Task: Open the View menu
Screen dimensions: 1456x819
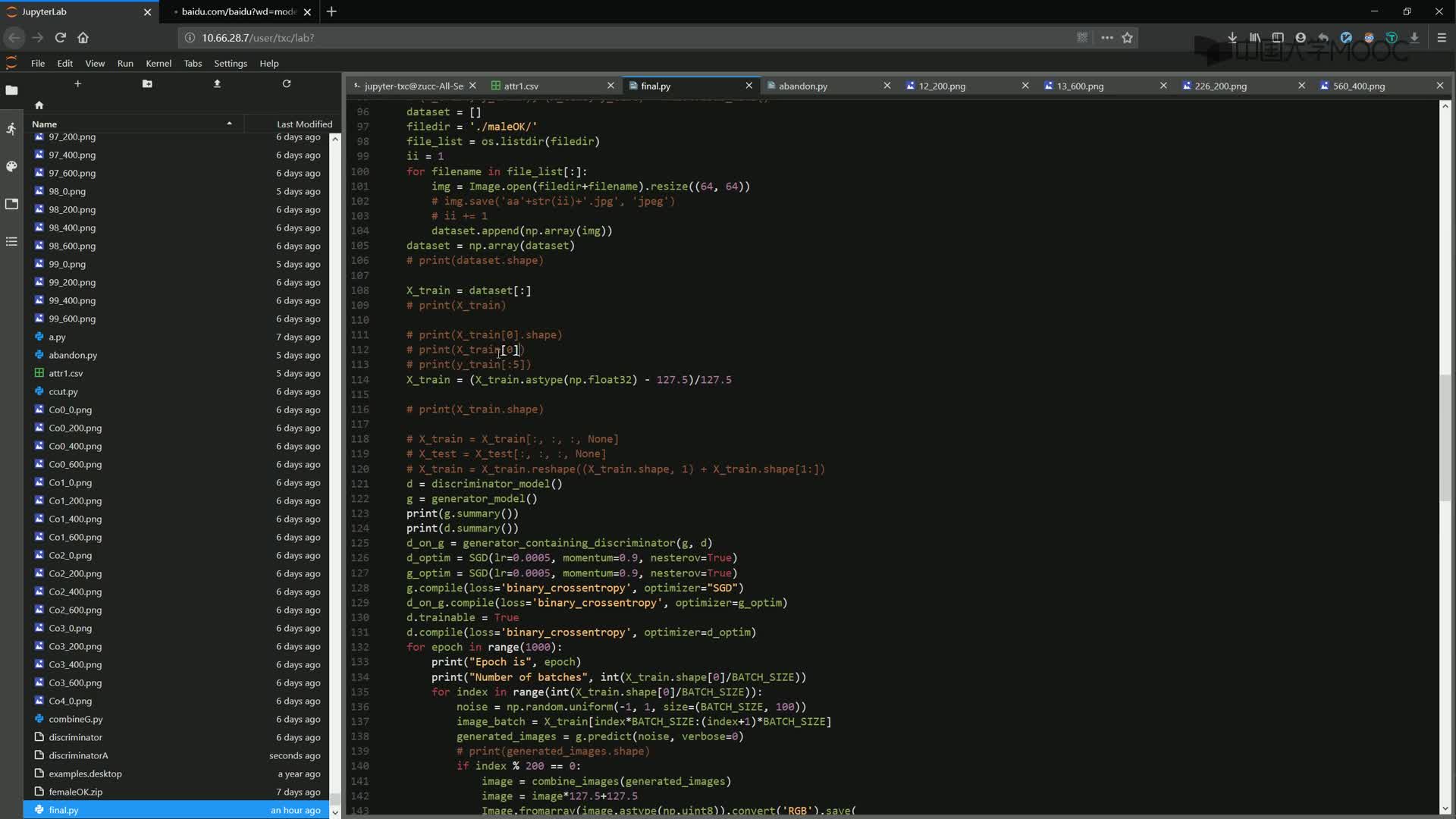Action: [95, 64]
